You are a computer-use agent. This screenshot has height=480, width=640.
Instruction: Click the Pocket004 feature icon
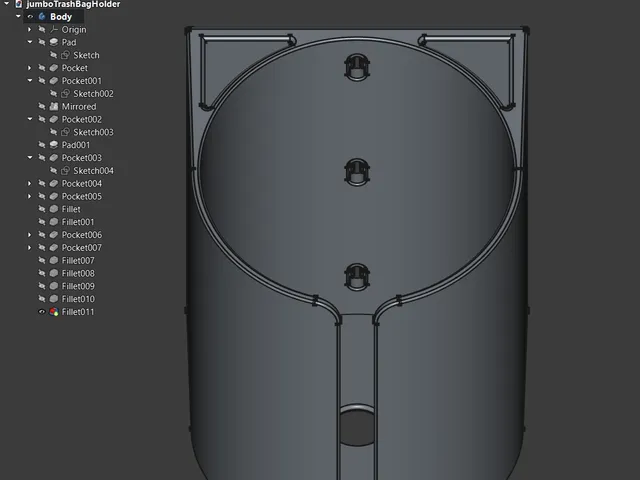pyautogui.click(x=54, y=183)
